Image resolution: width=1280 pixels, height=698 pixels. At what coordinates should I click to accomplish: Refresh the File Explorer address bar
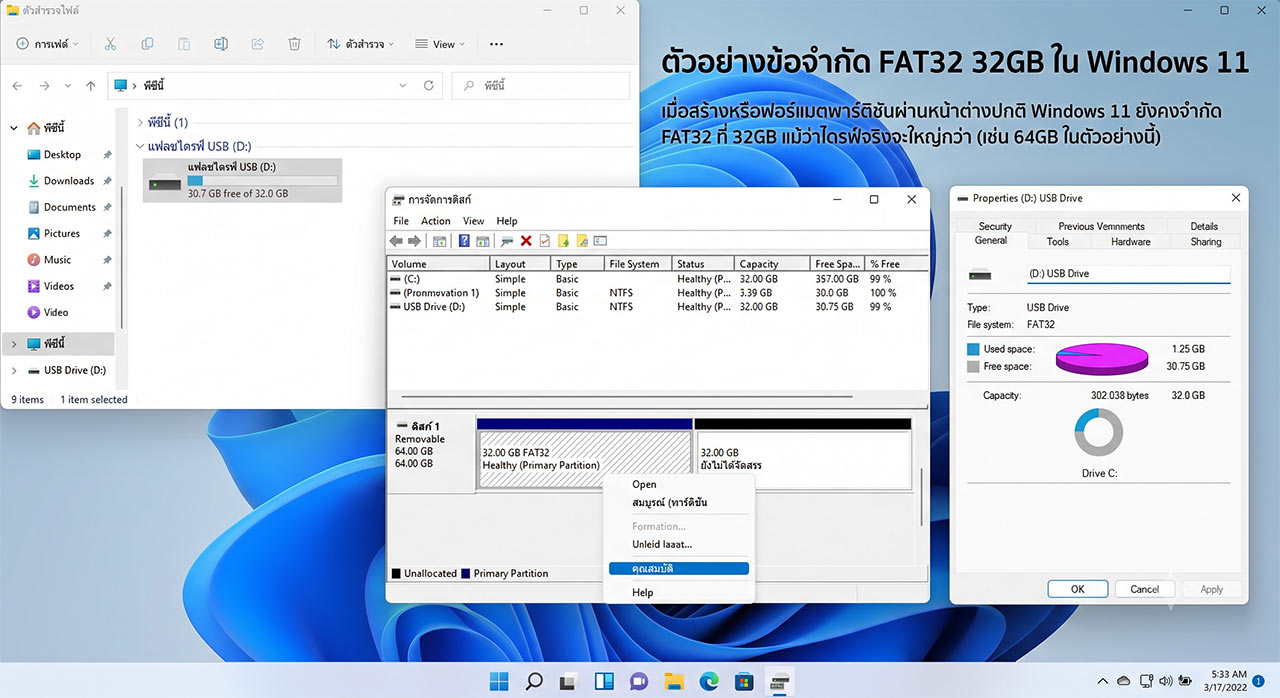pos(429,86)
